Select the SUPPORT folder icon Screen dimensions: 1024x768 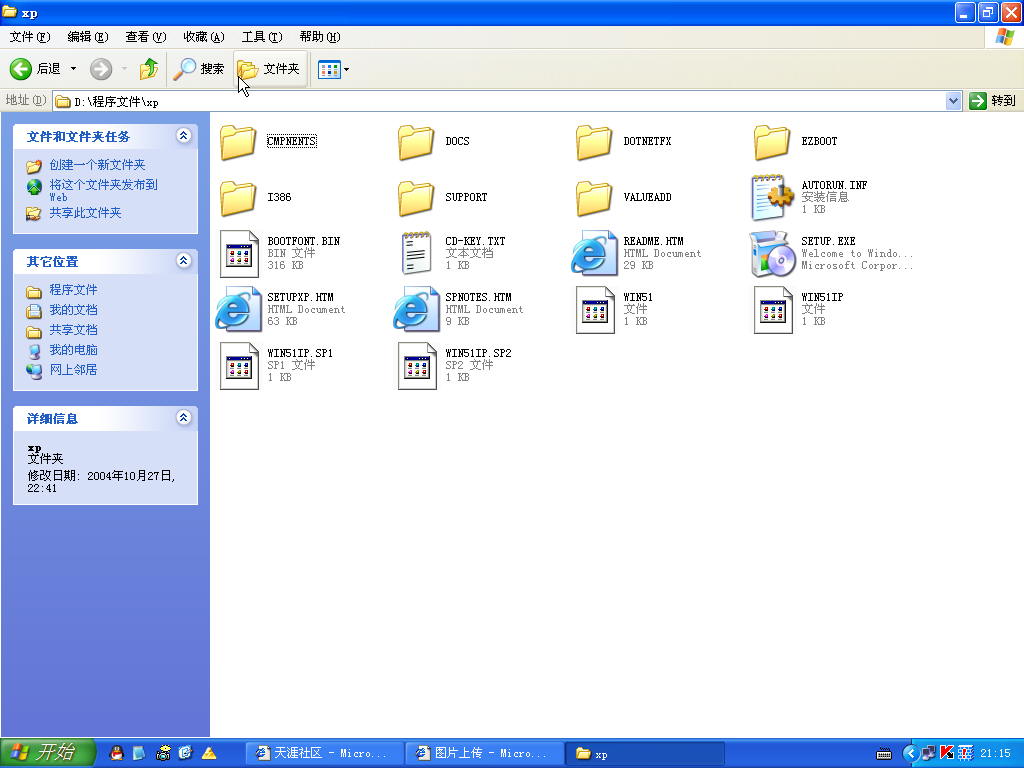(x=416, y=198)
